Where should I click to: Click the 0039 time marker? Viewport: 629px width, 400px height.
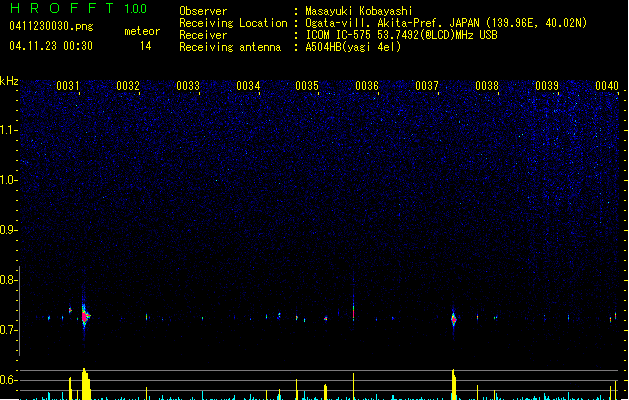coord(547,85)
